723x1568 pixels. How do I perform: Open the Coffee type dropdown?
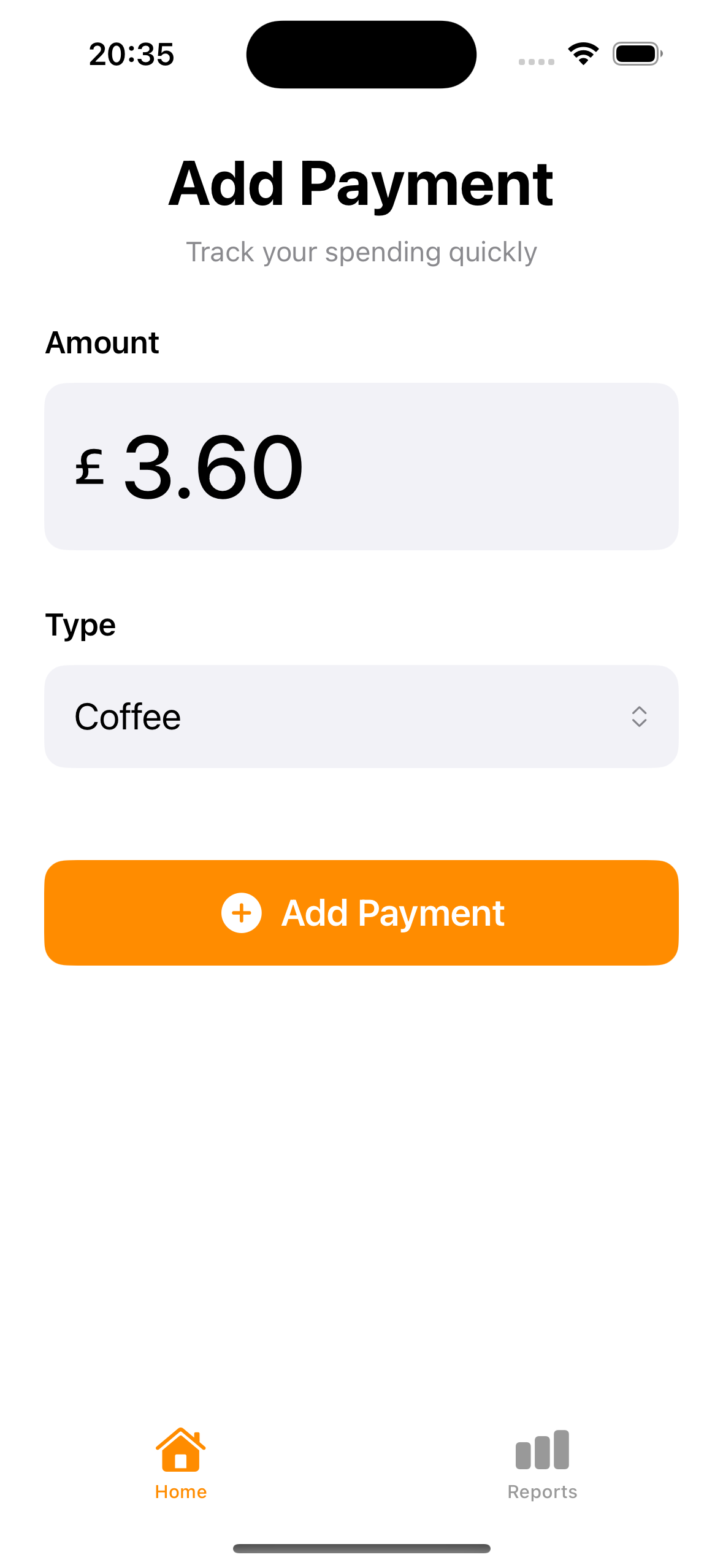coord(361,717)
